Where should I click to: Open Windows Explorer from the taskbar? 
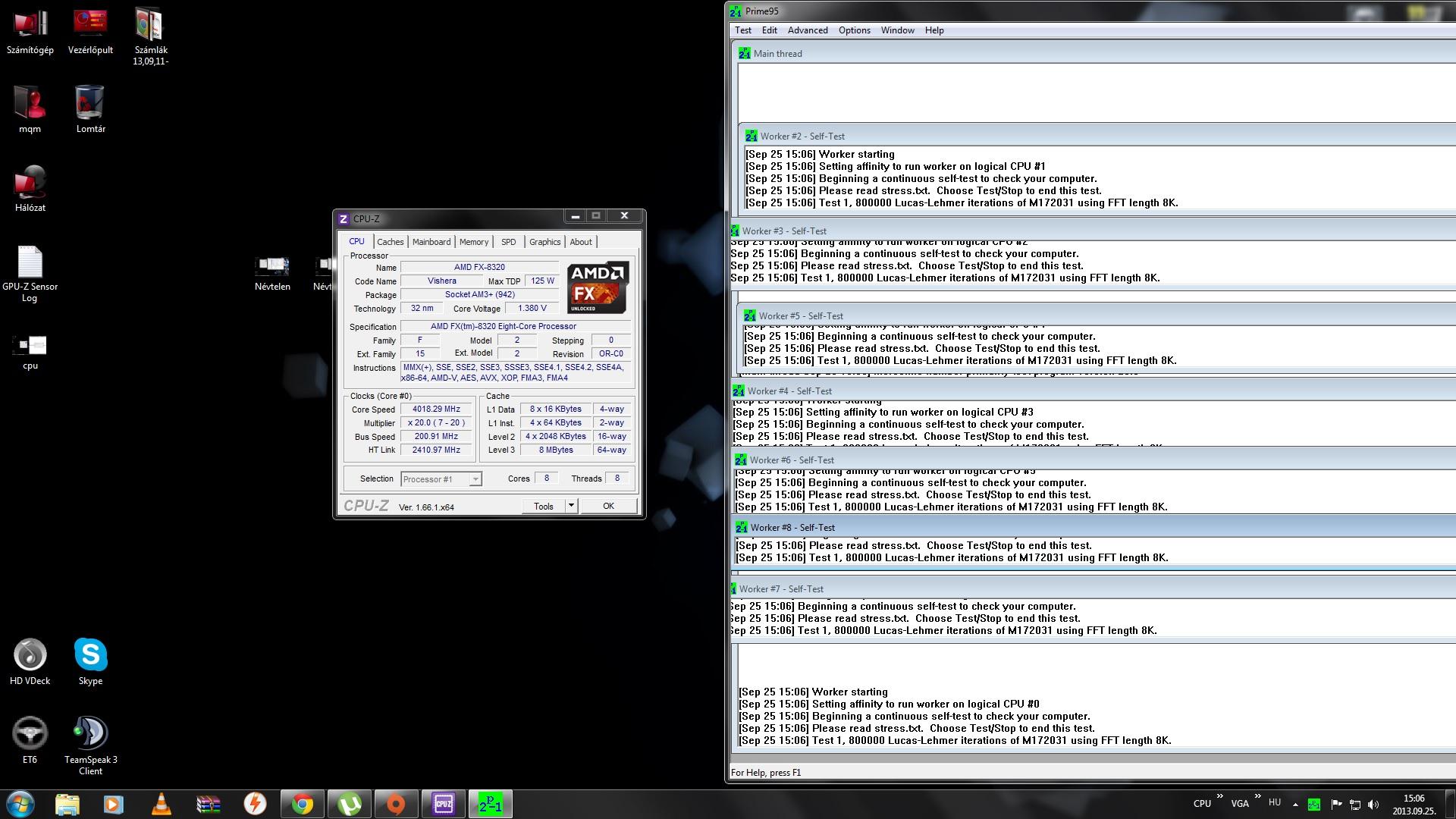[x=67, y=804]
